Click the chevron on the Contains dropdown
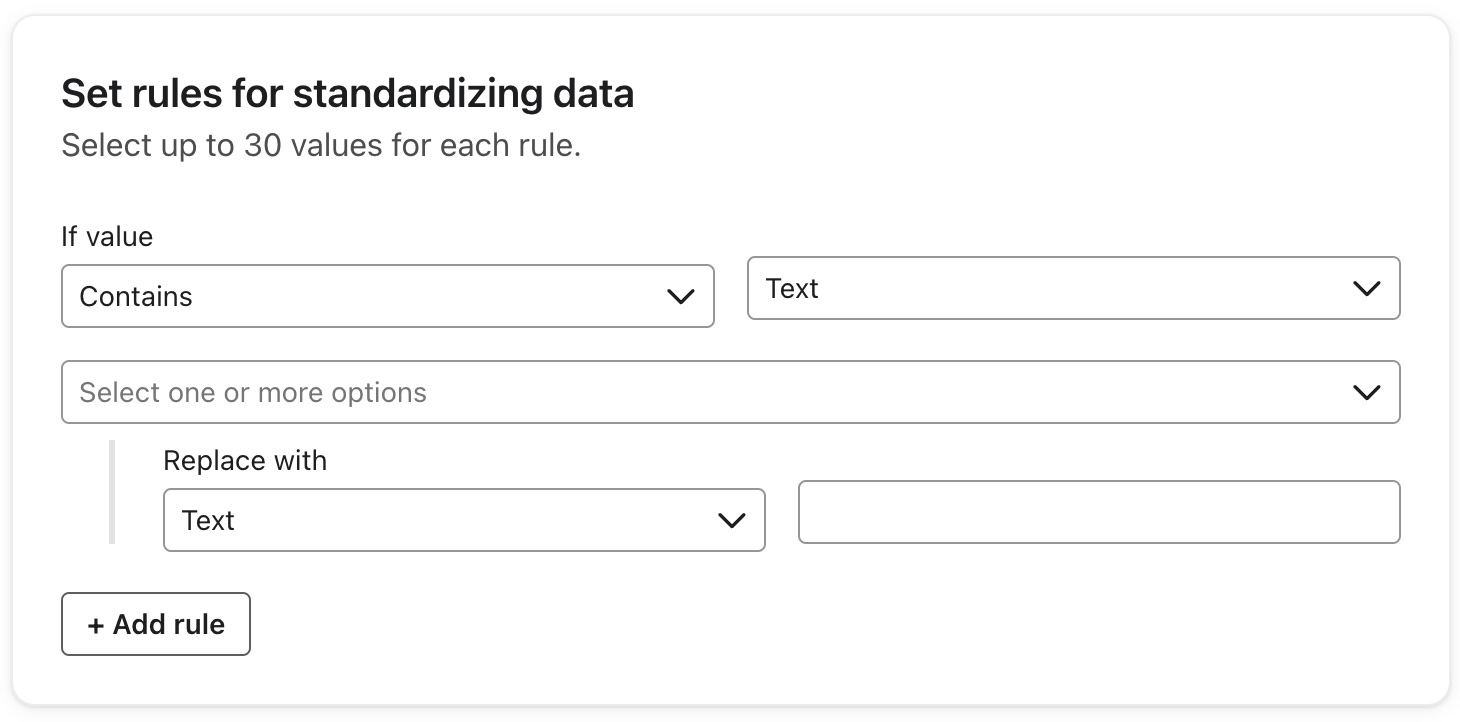1460x722 pixels. (681, 296)
